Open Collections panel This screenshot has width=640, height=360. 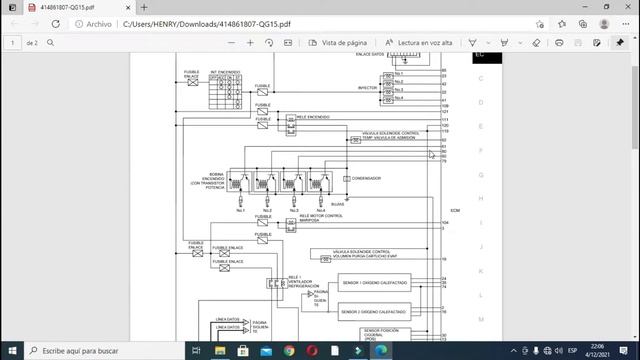pyautogui.click(x=583, y=24)
